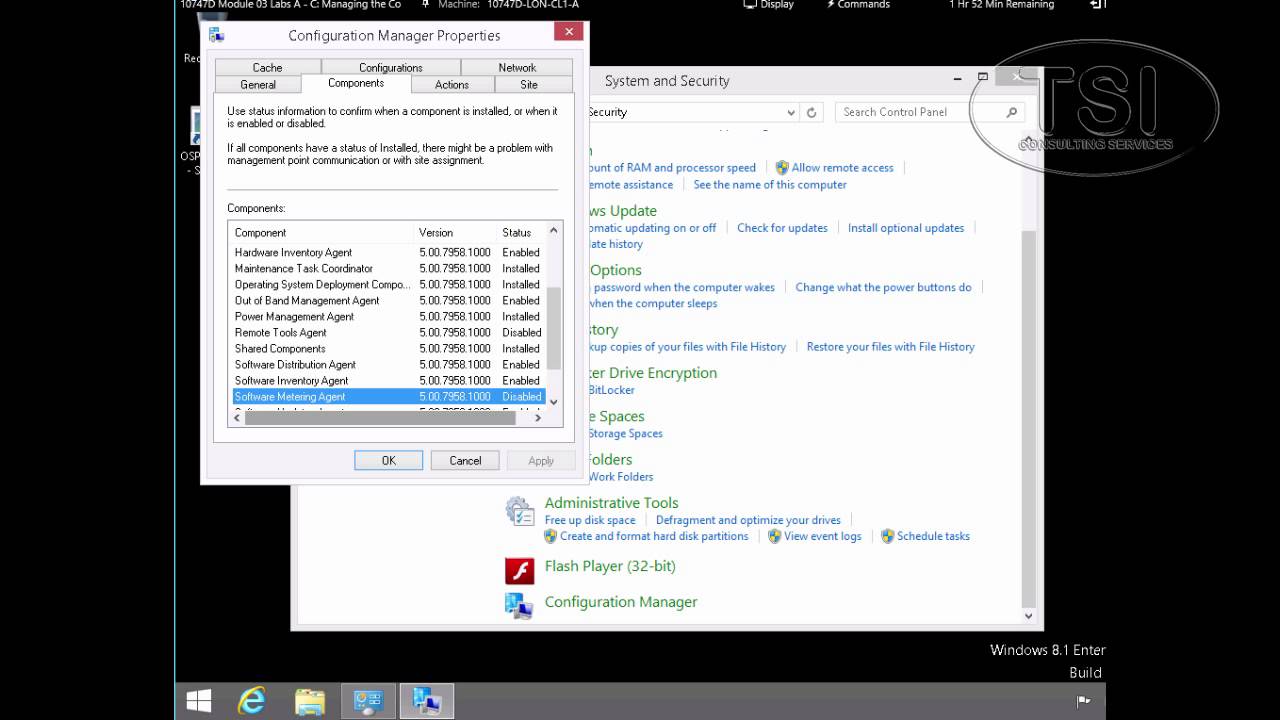Screen dimensions: 1280x720
Task: Select the Software Inventory Agent row
Action: [388, 380]
